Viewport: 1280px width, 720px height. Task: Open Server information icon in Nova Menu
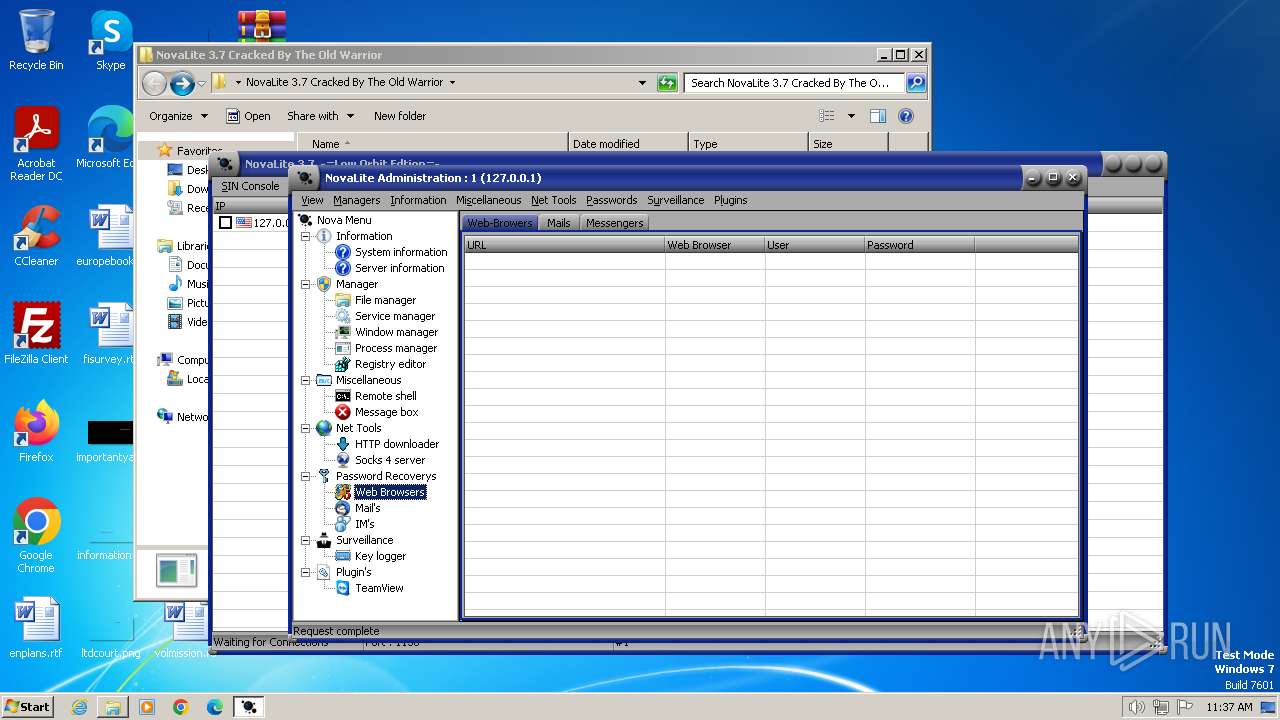tap(343, 268)
